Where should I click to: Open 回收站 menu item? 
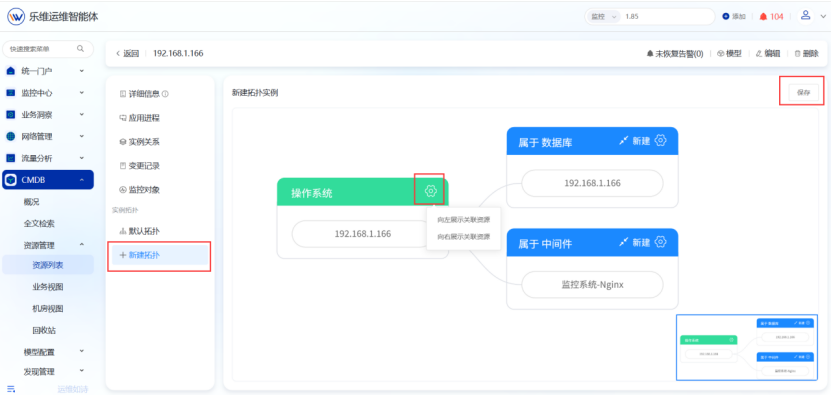(43, 330)
